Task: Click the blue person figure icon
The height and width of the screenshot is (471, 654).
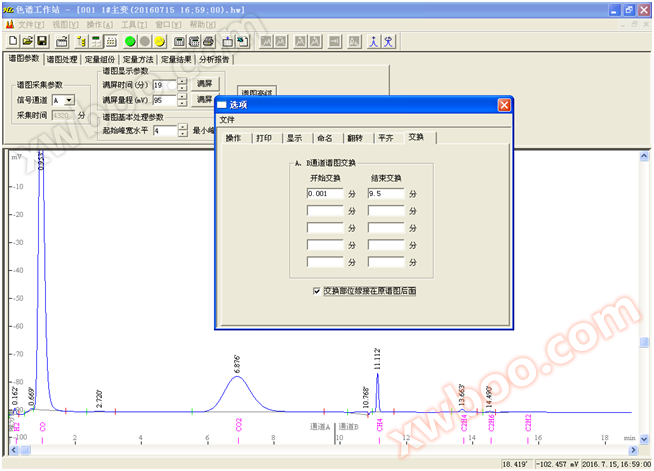Action: [x=373, y=42]
